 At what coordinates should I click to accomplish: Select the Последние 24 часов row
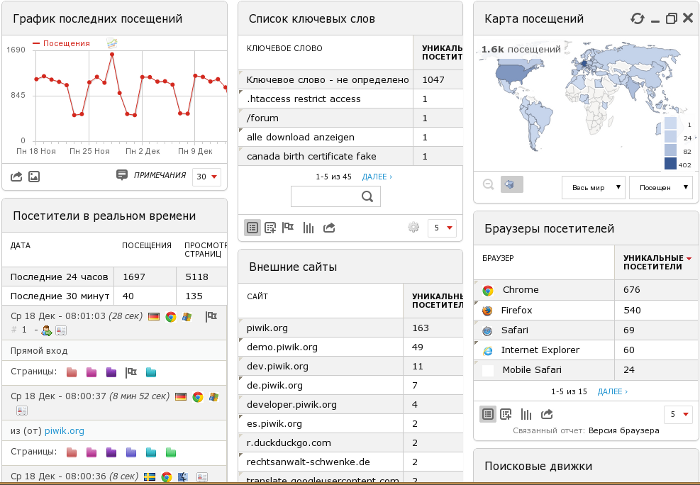[114, 277]
